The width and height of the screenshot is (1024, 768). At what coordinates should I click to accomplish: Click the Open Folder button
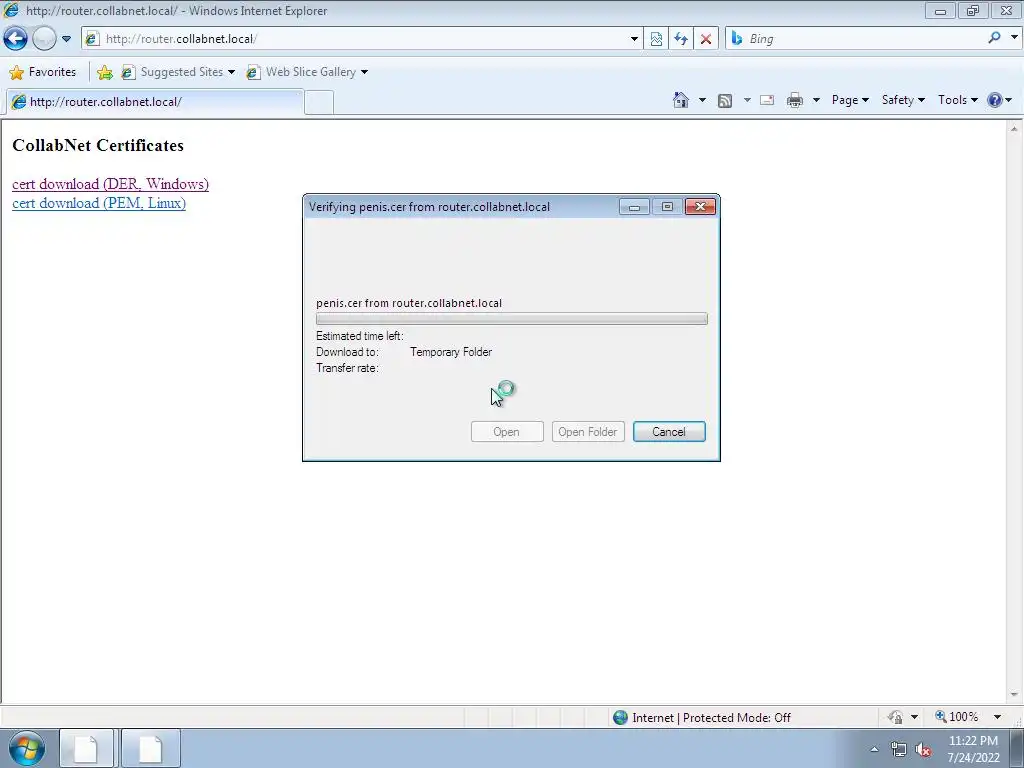tap(588, 432)
